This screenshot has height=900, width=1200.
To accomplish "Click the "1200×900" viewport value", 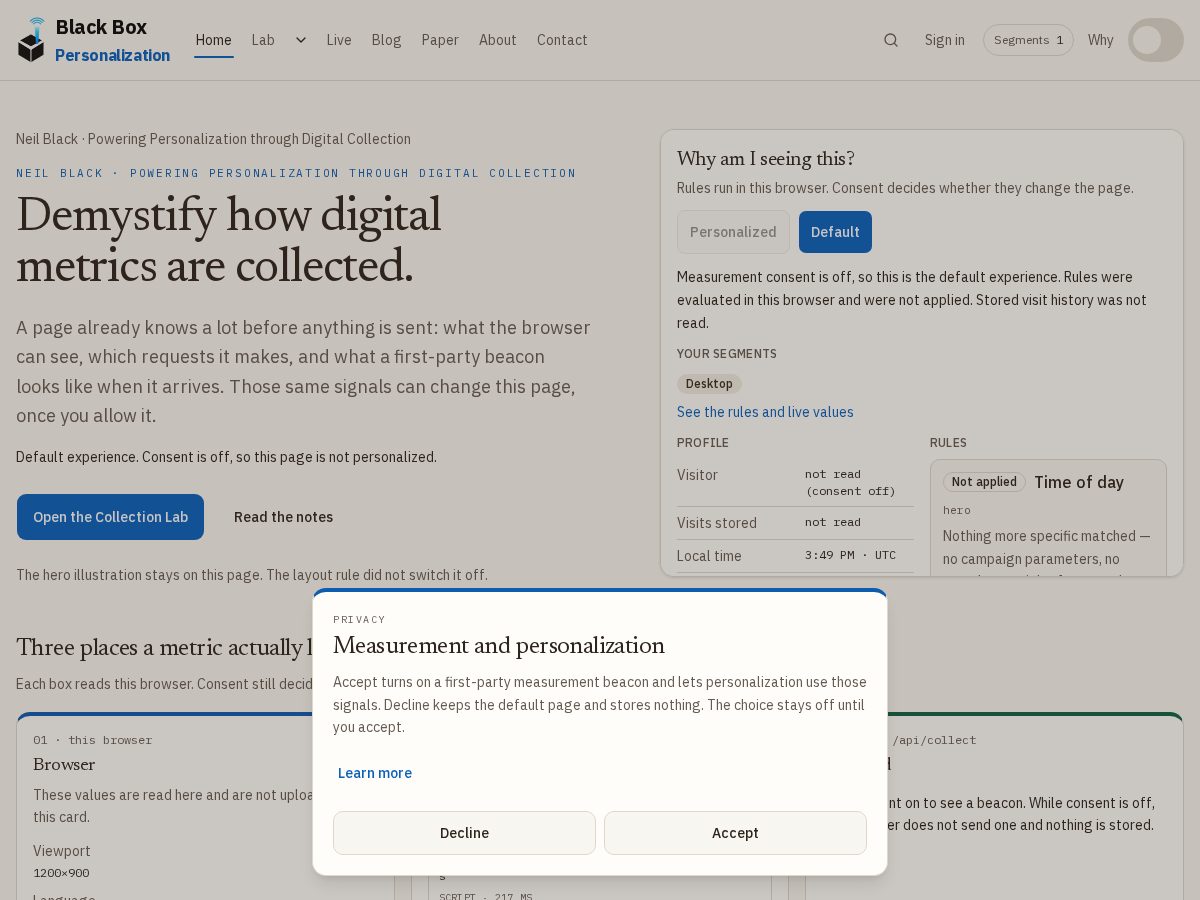I will pyautogui.click(x=61, y=873).
